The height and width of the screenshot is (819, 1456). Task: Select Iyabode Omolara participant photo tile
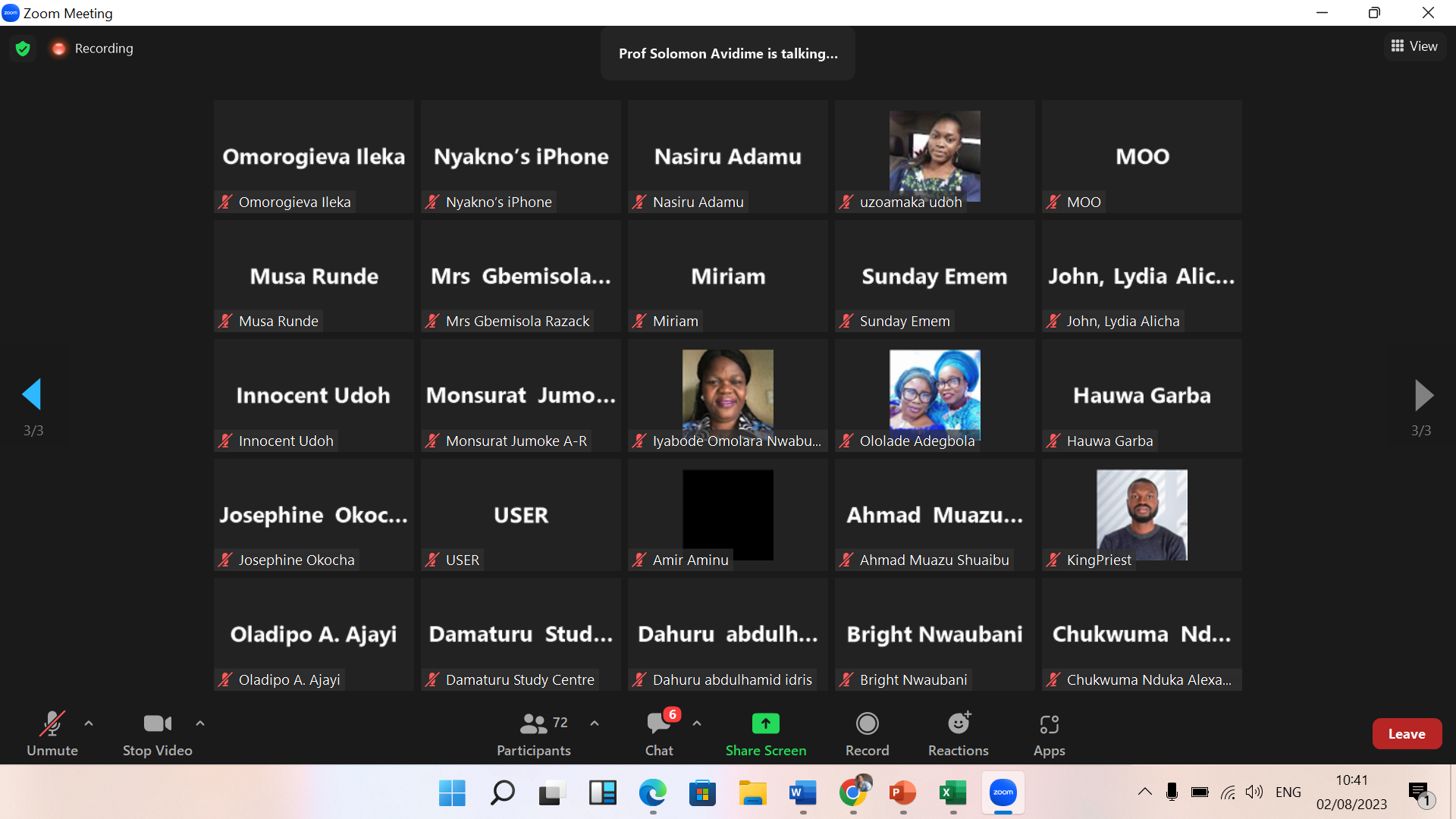point(728,394)
